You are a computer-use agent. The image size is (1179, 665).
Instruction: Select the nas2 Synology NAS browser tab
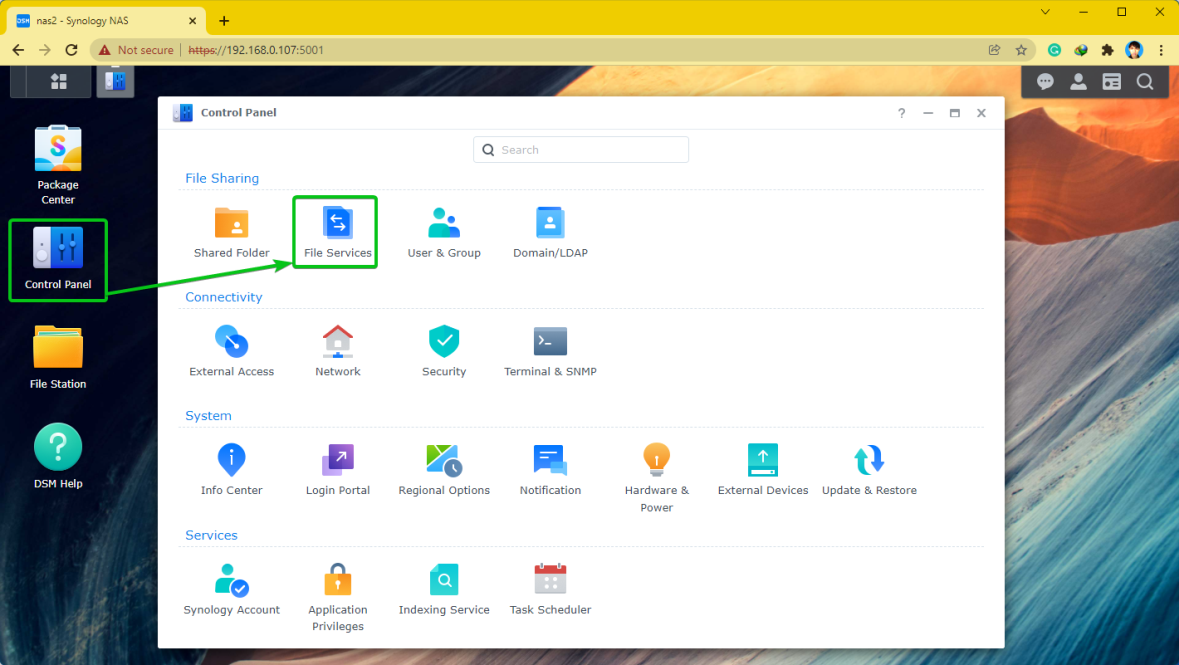click(105, 21)
